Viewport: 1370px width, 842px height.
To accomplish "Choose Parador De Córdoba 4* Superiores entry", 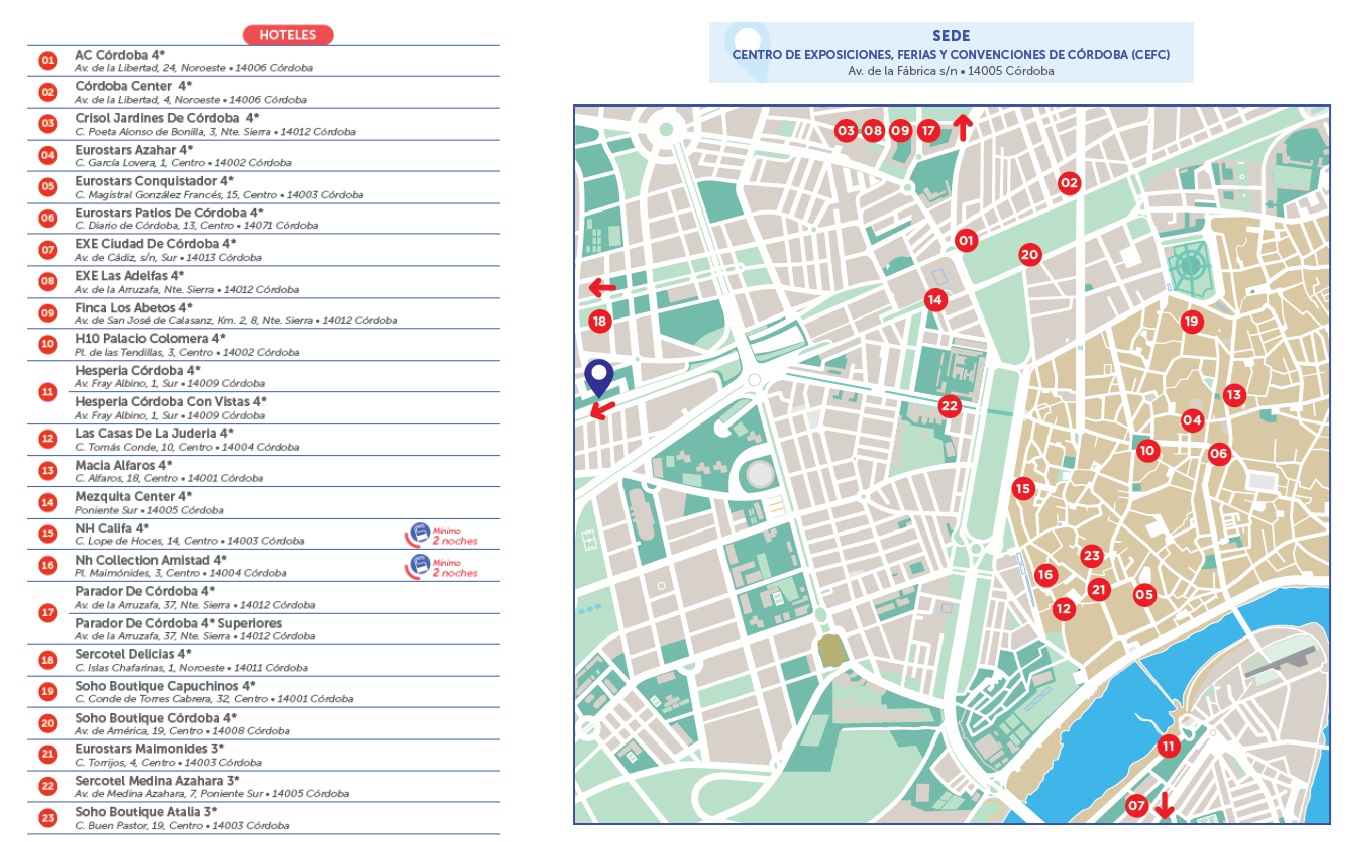I will [x=178, y=624].
